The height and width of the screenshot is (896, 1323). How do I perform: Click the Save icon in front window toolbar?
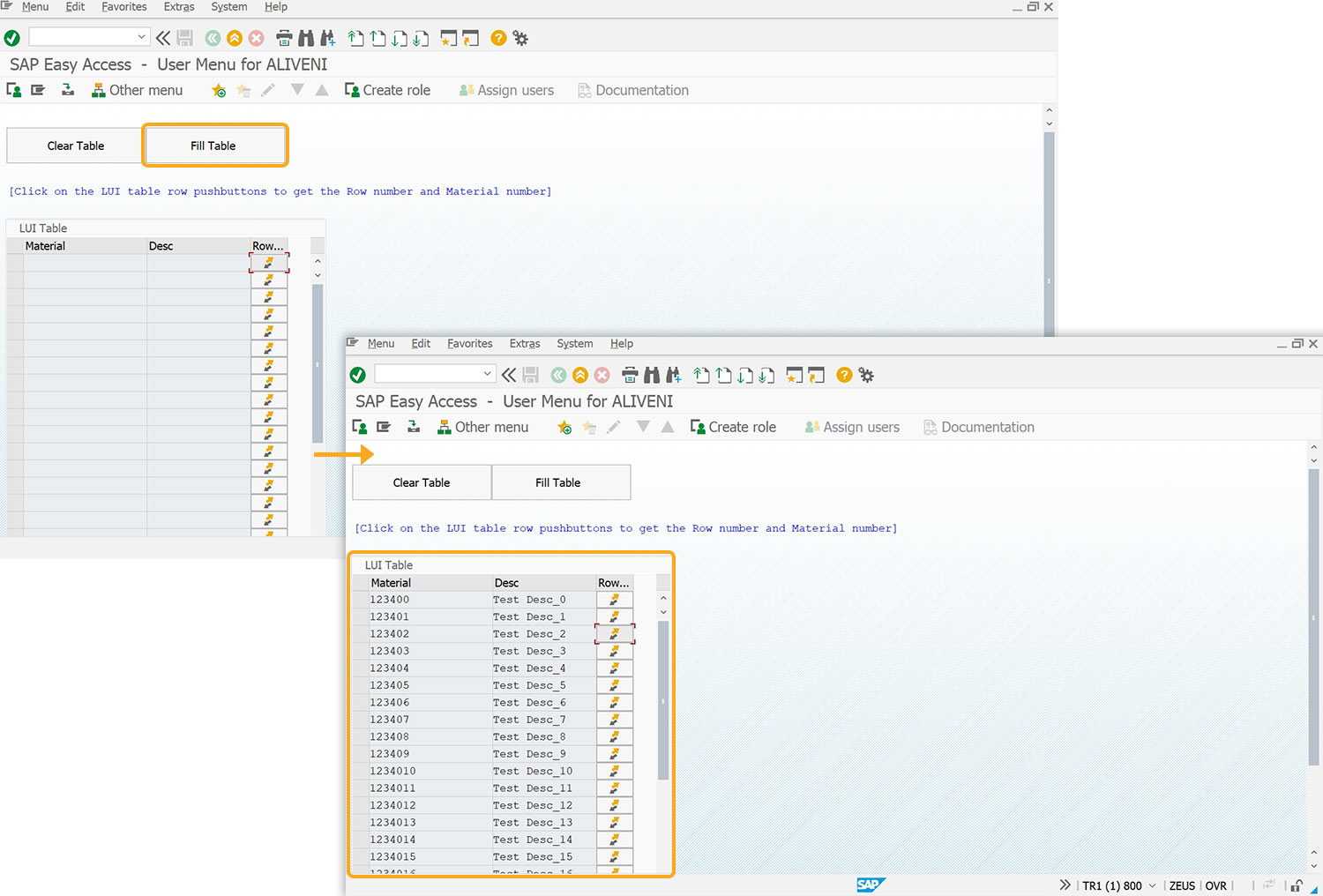pyautogui.click(x=530, y=375)
